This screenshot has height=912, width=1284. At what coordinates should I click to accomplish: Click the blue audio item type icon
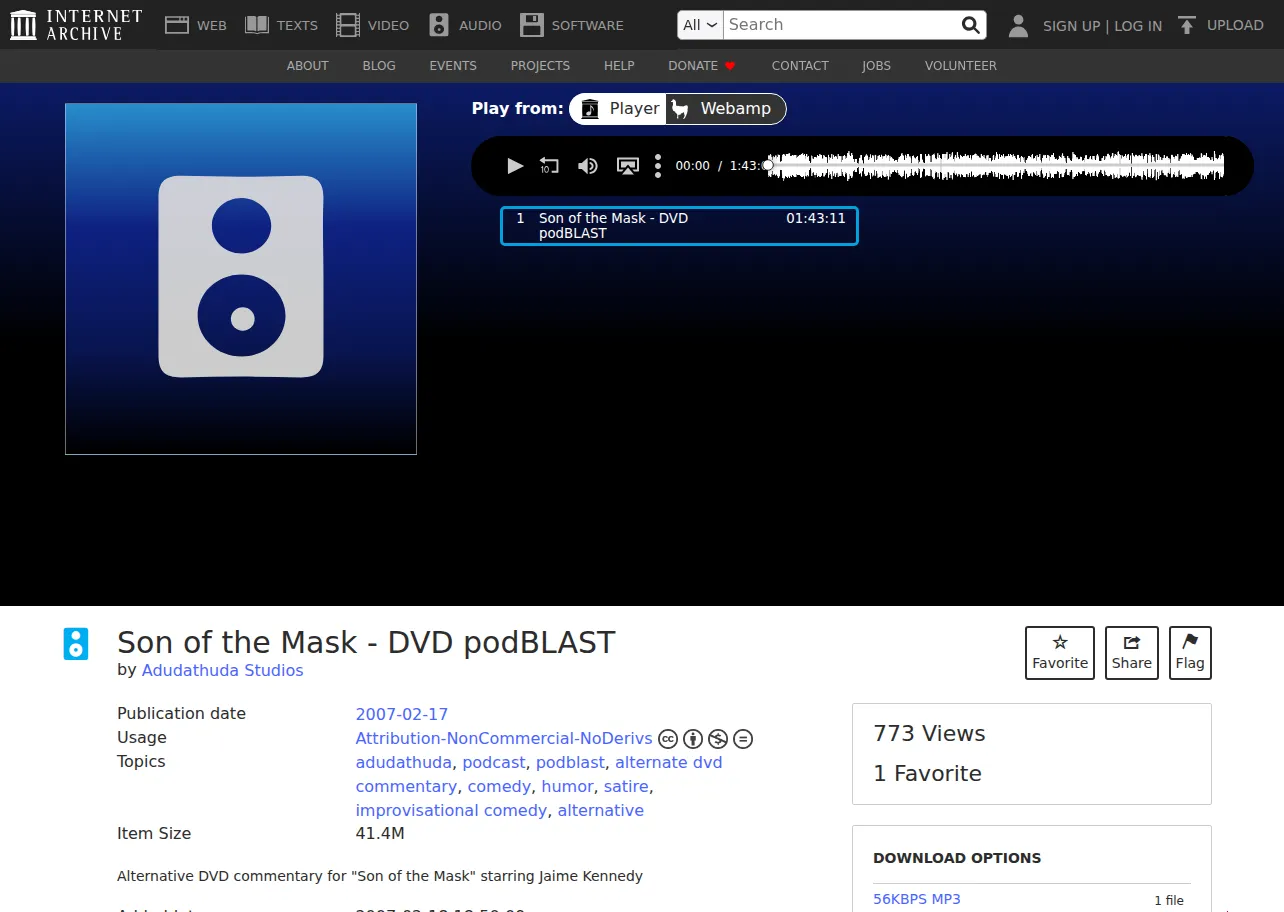tap(76, 644)
